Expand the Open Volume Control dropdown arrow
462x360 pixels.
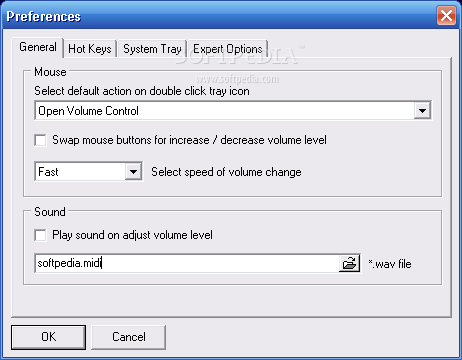coord(422,111)
